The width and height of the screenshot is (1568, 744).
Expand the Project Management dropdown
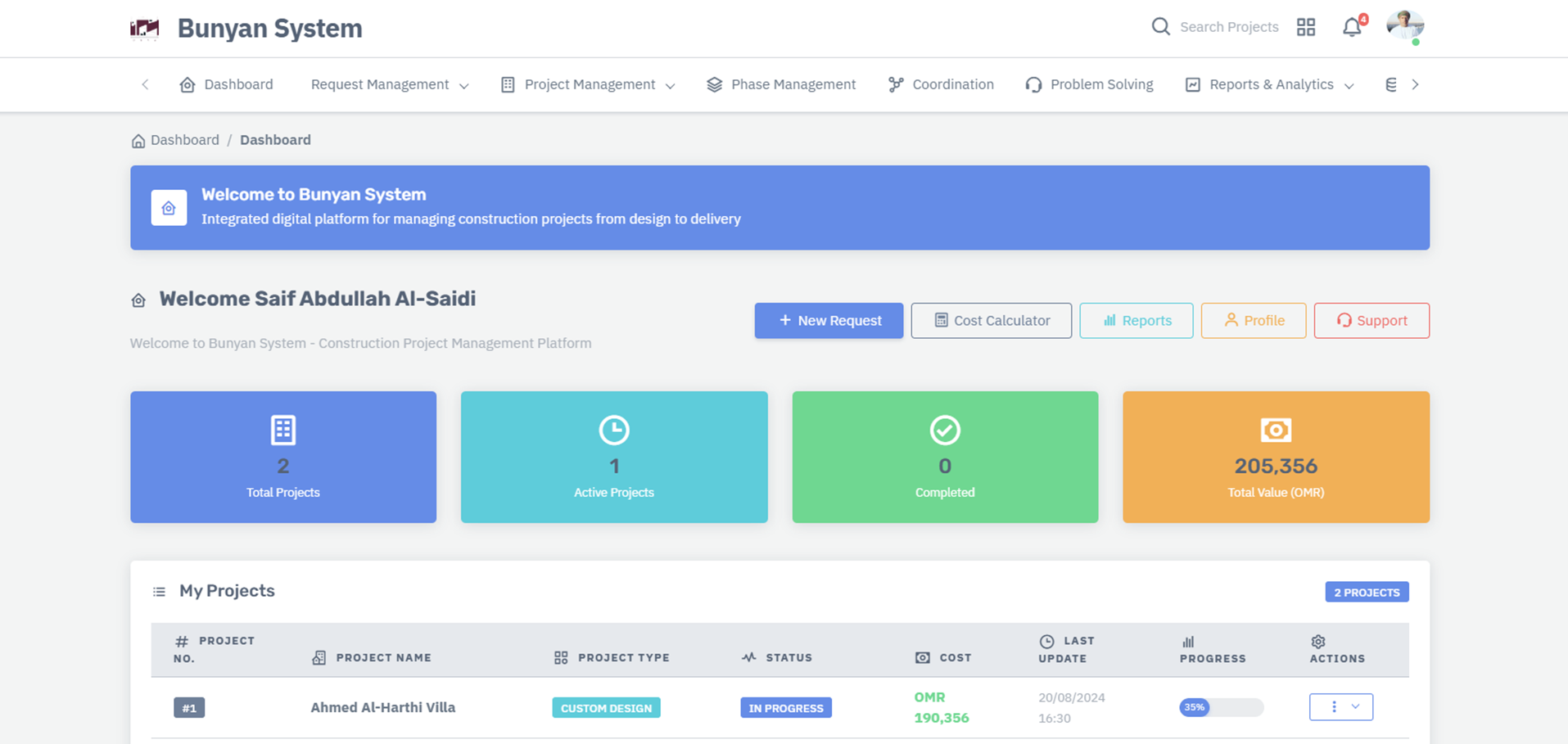(x=589, y=85)
